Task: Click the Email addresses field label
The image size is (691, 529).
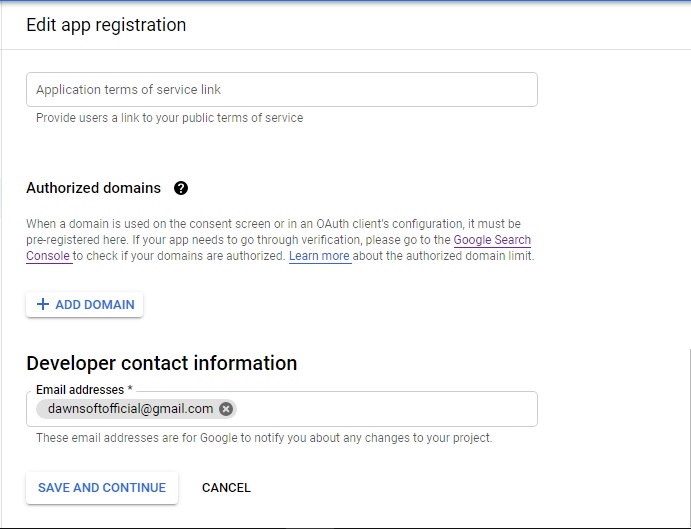Action: (84, 390)
